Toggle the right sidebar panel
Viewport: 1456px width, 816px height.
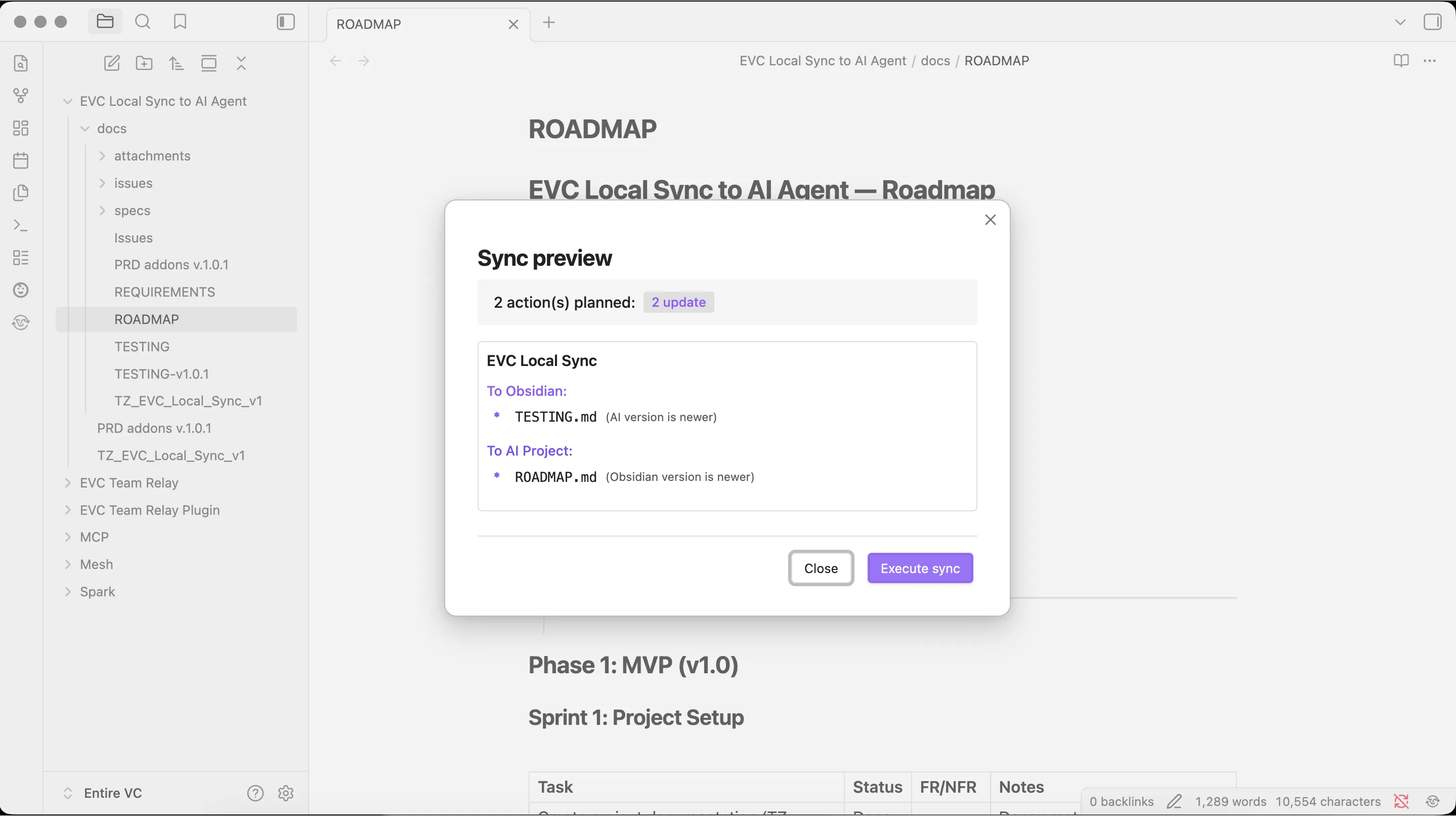pos(1432,22)
